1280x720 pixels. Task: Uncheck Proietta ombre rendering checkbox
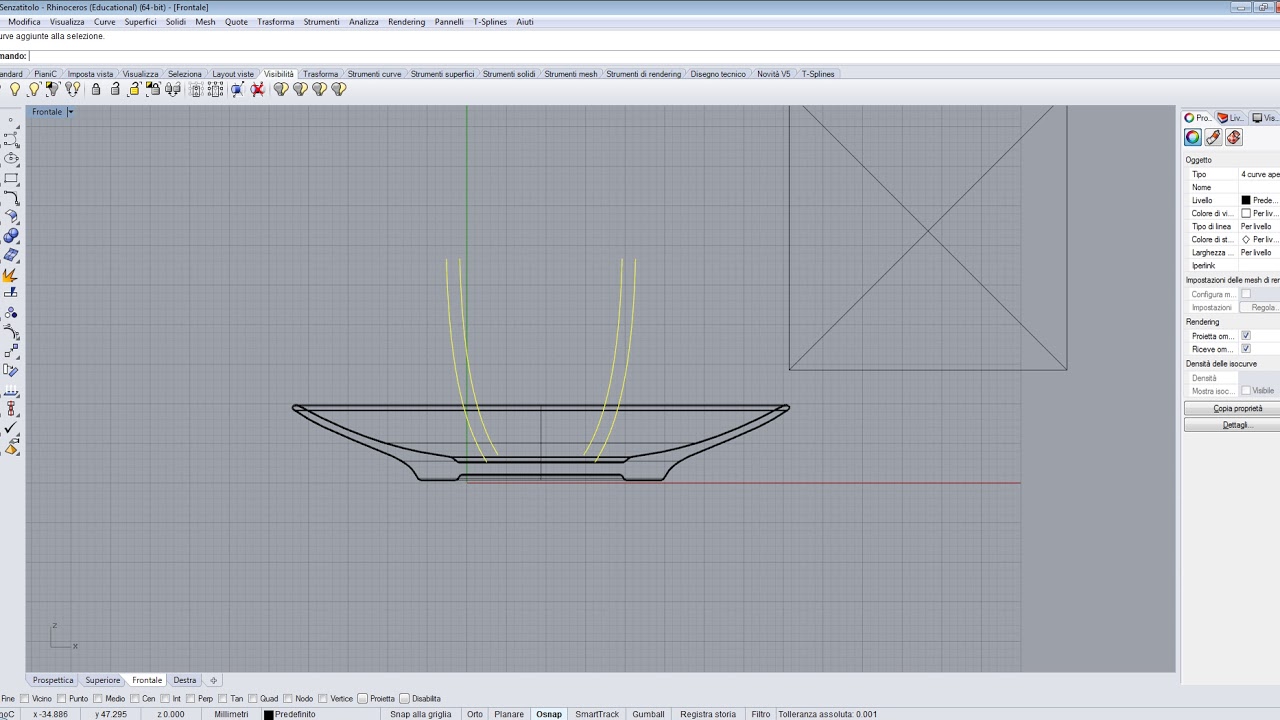[x=1246, y=336]
